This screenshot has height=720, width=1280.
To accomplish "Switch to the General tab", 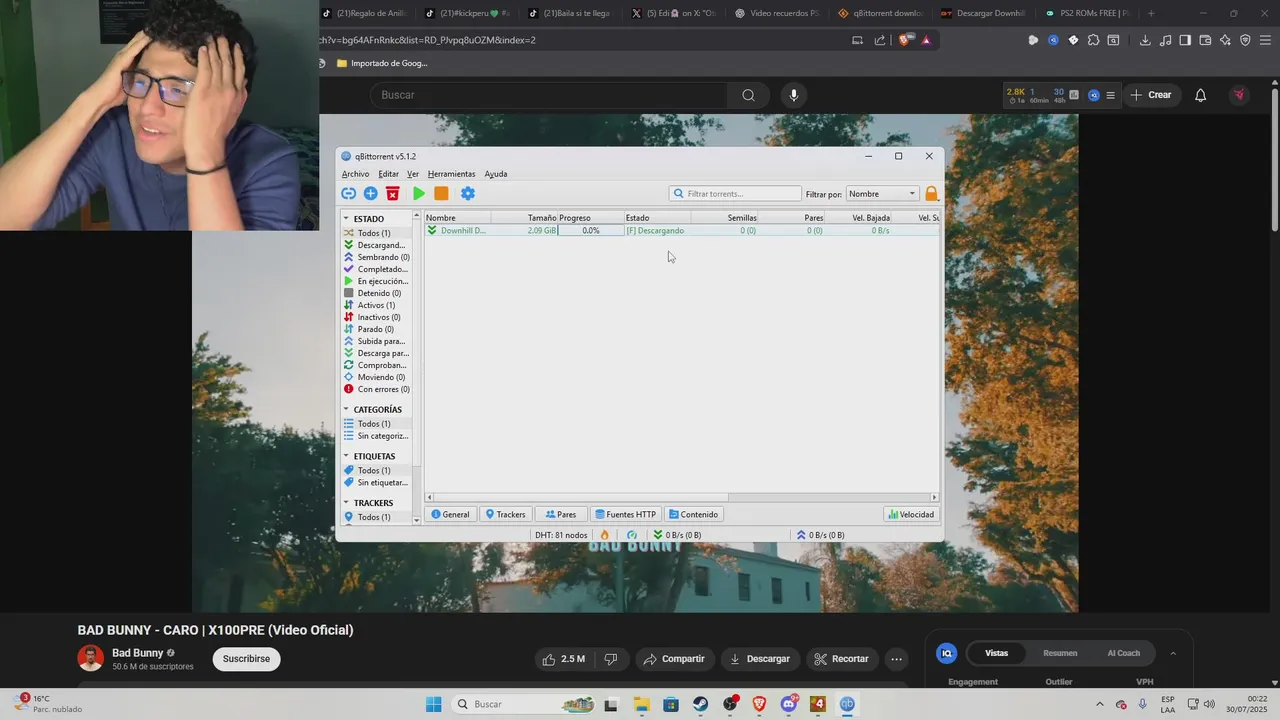I will click(x=450, y=515).
